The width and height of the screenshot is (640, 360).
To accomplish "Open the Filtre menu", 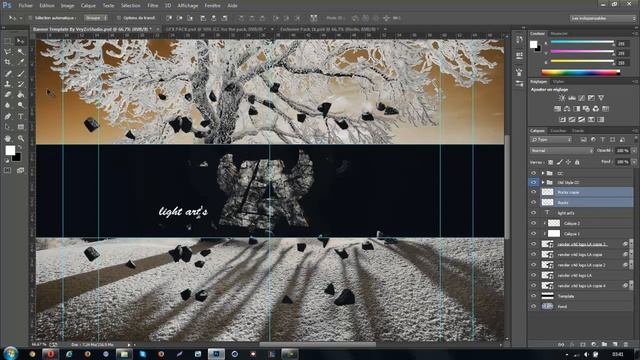I will point(153,5).
